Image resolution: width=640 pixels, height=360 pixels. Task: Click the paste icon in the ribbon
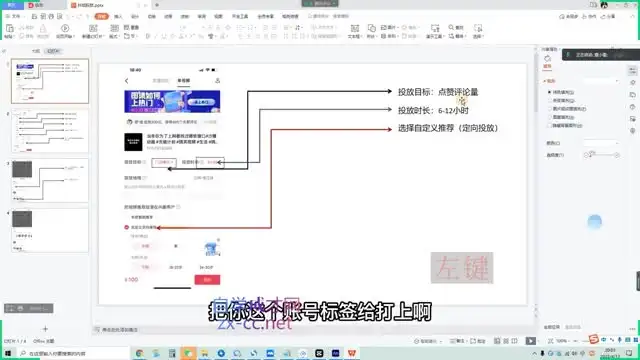coord(9,28)
